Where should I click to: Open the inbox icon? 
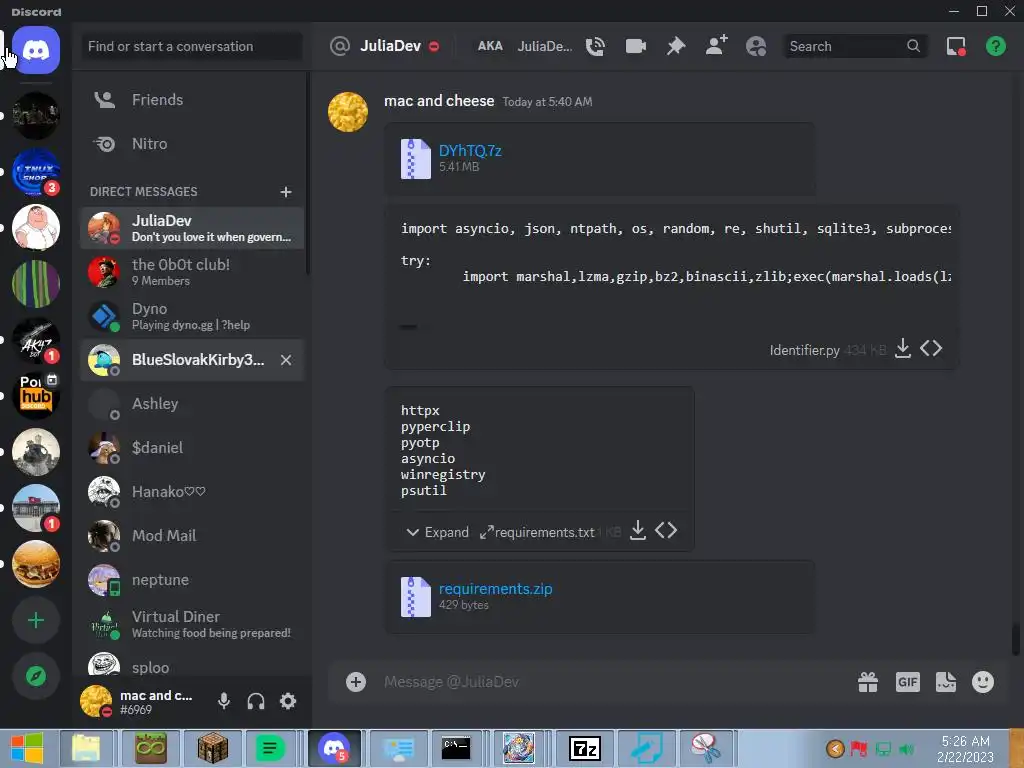point(956,46)
